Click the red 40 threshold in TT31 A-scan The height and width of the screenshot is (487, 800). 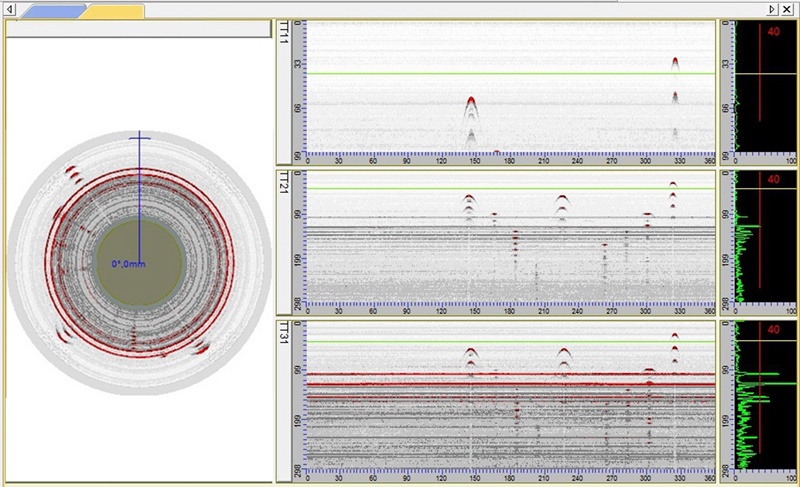coord(772,330)
